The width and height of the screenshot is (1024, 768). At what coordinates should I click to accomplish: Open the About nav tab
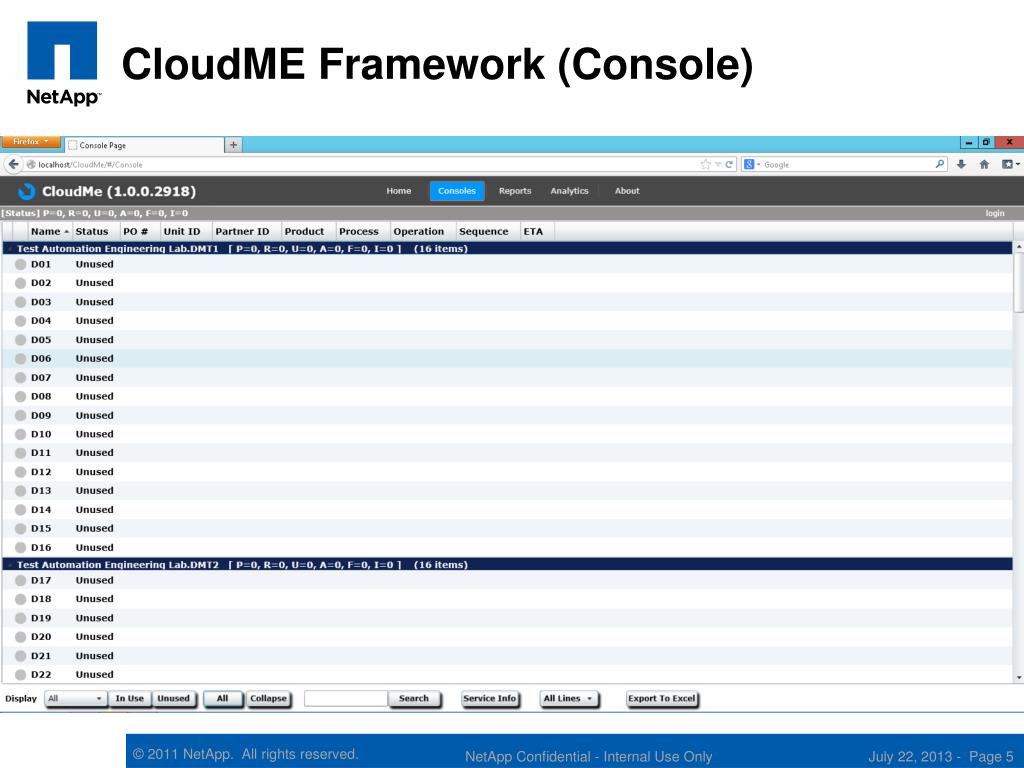627,191
